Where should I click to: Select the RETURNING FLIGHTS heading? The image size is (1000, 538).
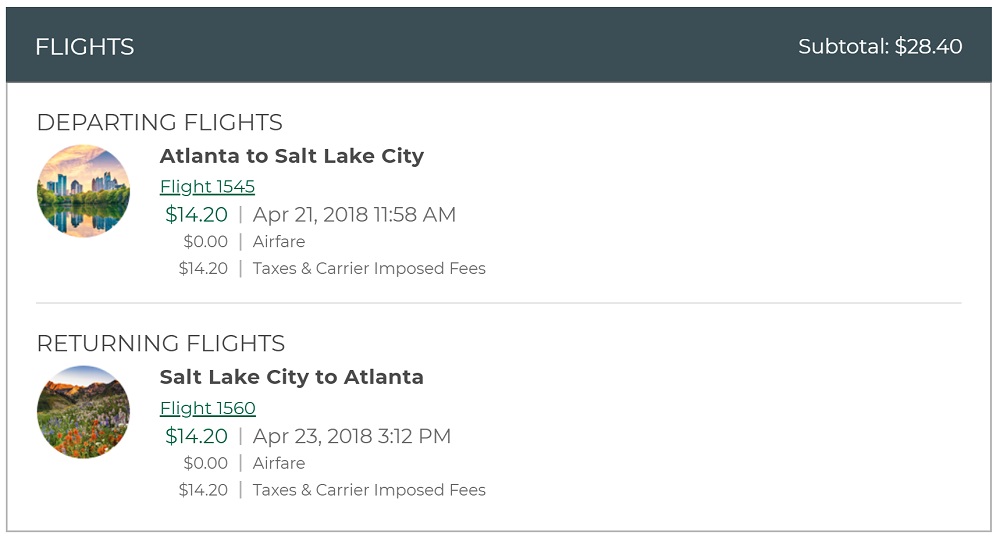[160, 344]
